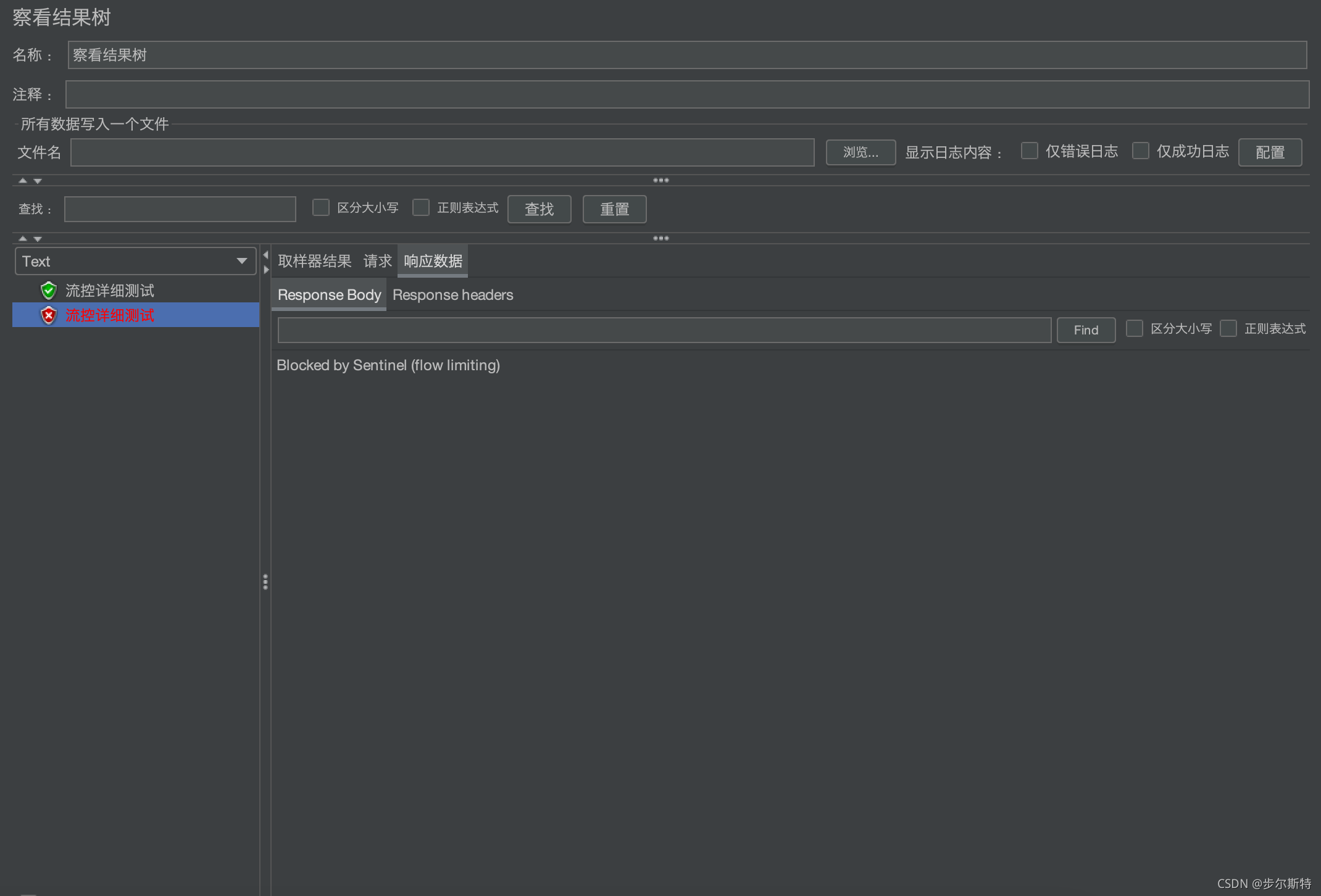Click down arrow below the search row

point(38,238)
